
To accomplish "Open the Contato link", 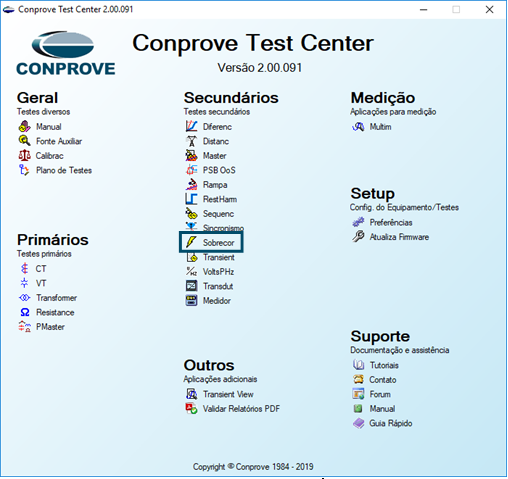I will [x=383, y=380].
